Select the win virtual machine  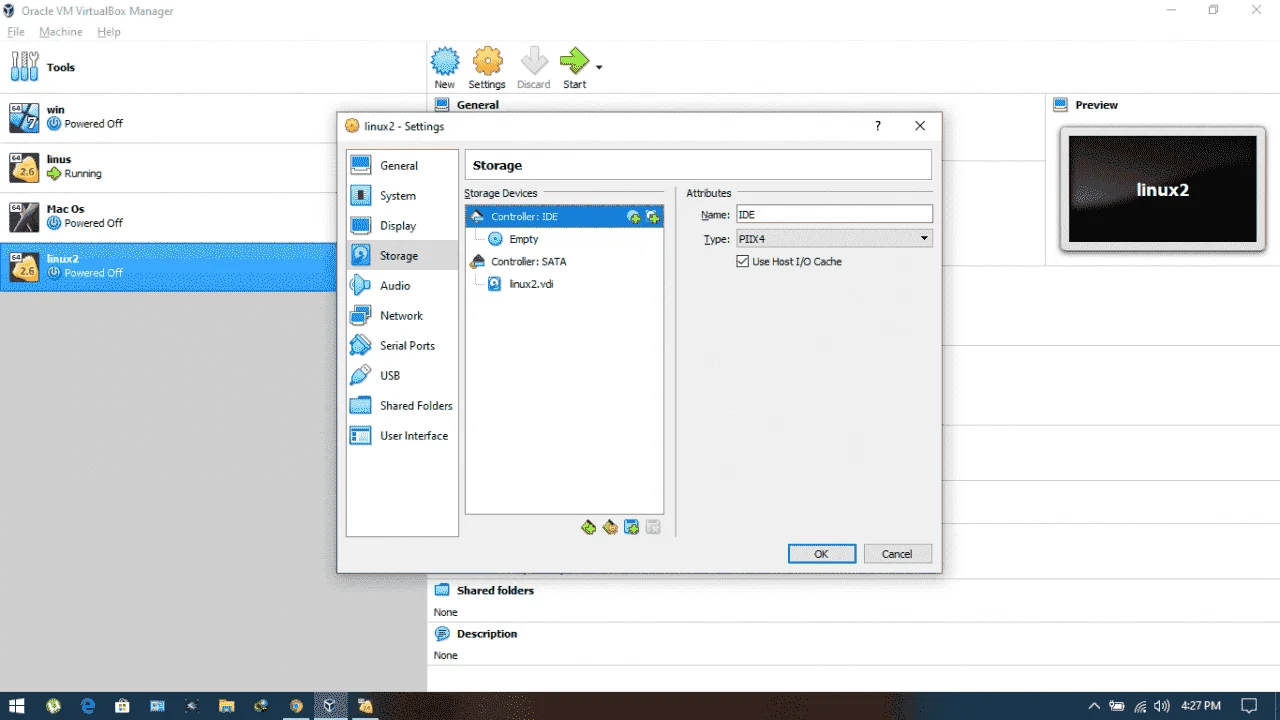point(213,118)
